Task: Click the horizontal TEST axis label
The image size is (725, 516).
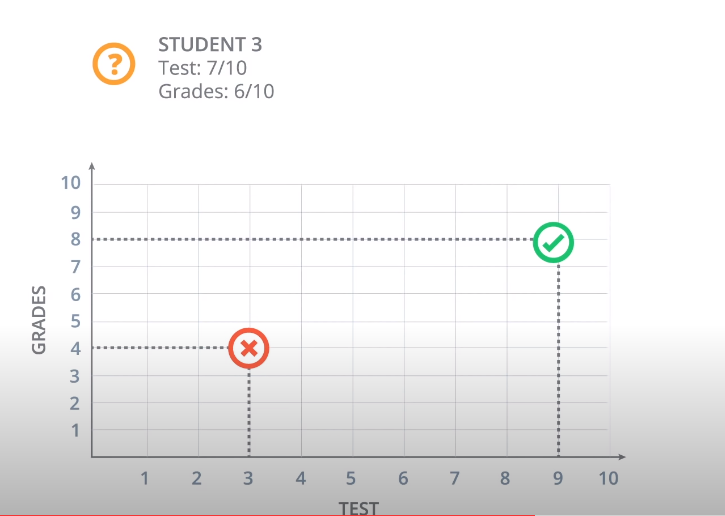Action: [359, 508]
